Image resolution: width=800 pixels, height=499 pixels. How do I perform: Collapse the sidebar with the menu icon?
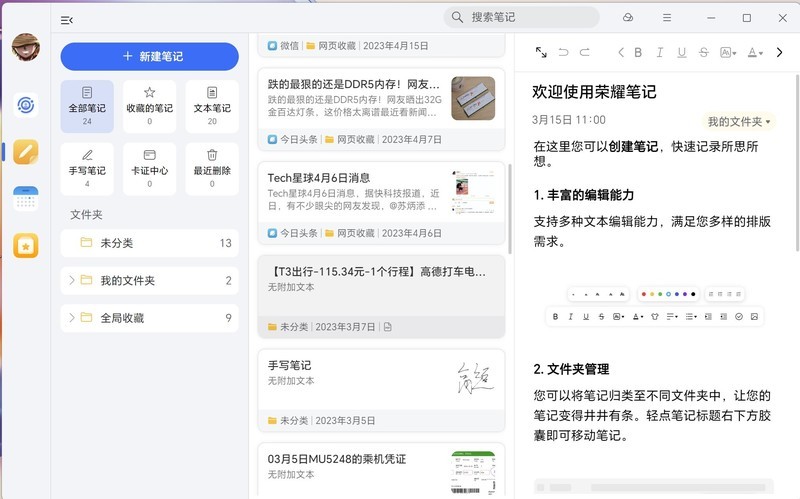coord(67,20)
